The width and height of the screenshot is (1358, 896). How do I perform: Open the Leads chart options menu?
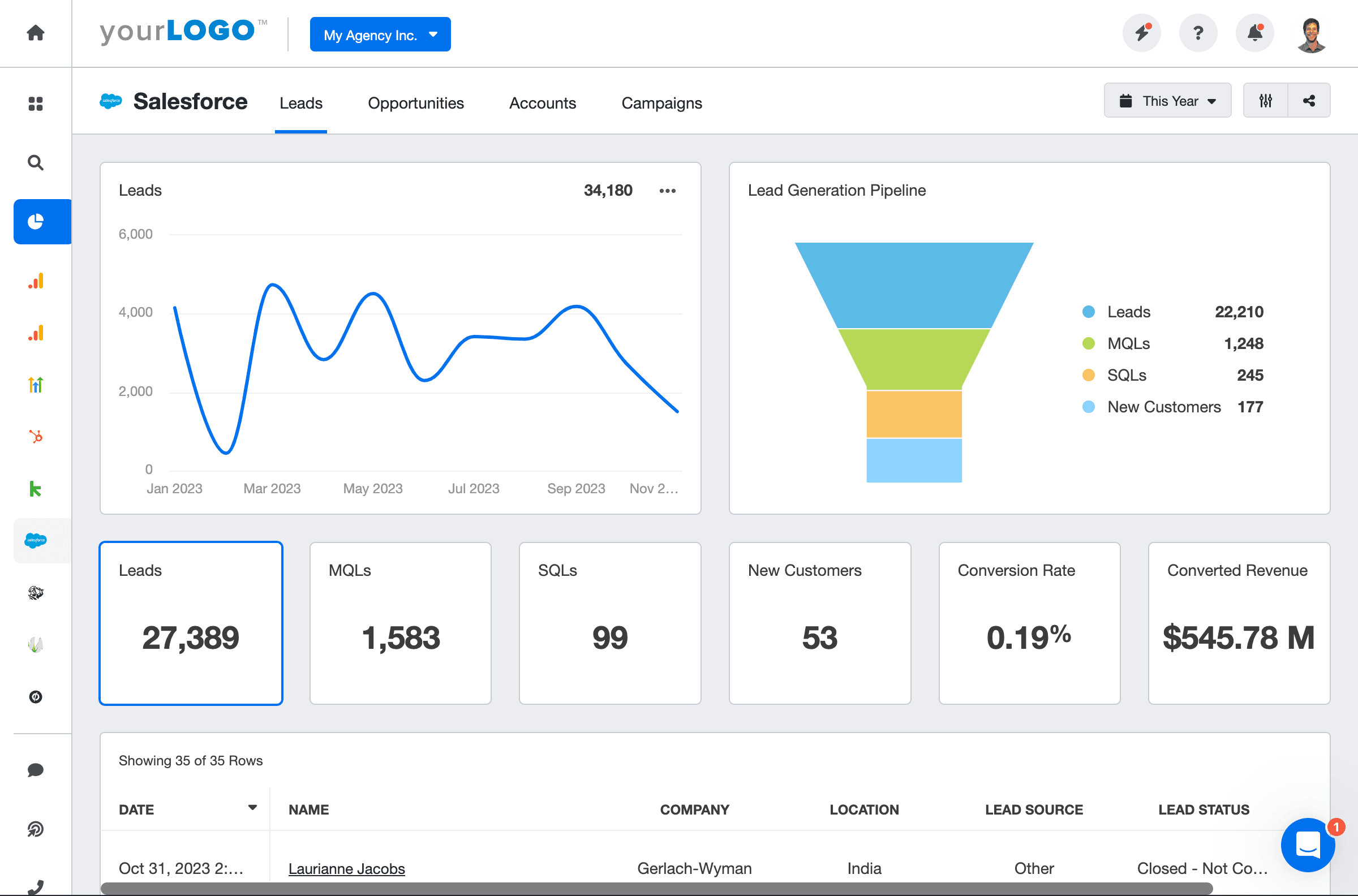tap(667, 190)
